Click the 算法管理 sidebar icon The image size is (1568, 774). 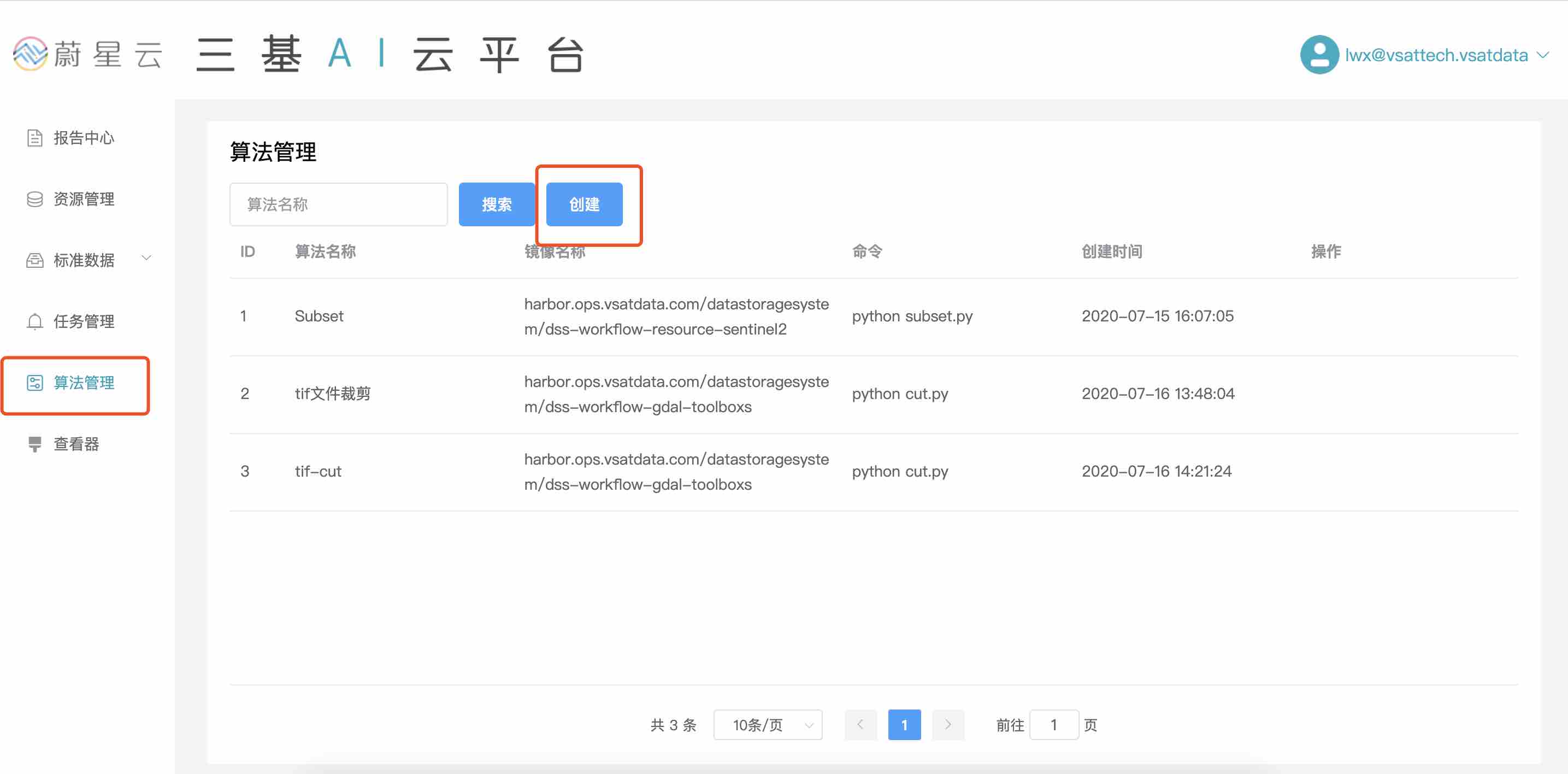coord(35,383)
